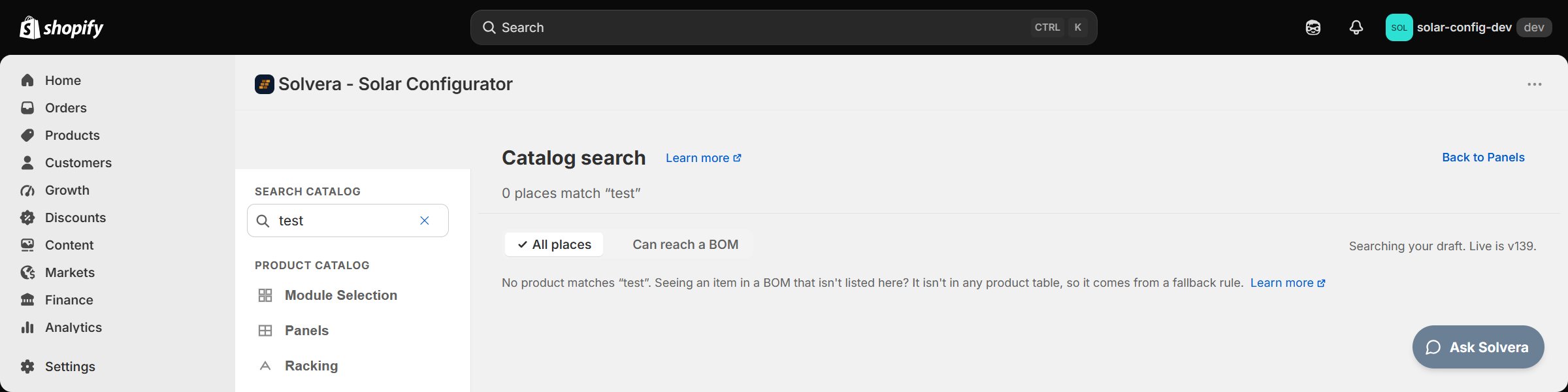Click the CTRL shortcut key hint
1568x392 pixels.
(x=1047, y=27)
